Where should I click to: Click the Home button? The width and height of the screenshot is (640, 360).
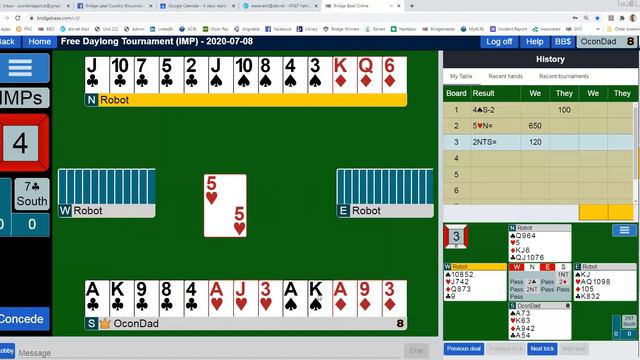[x=40, y=41]
